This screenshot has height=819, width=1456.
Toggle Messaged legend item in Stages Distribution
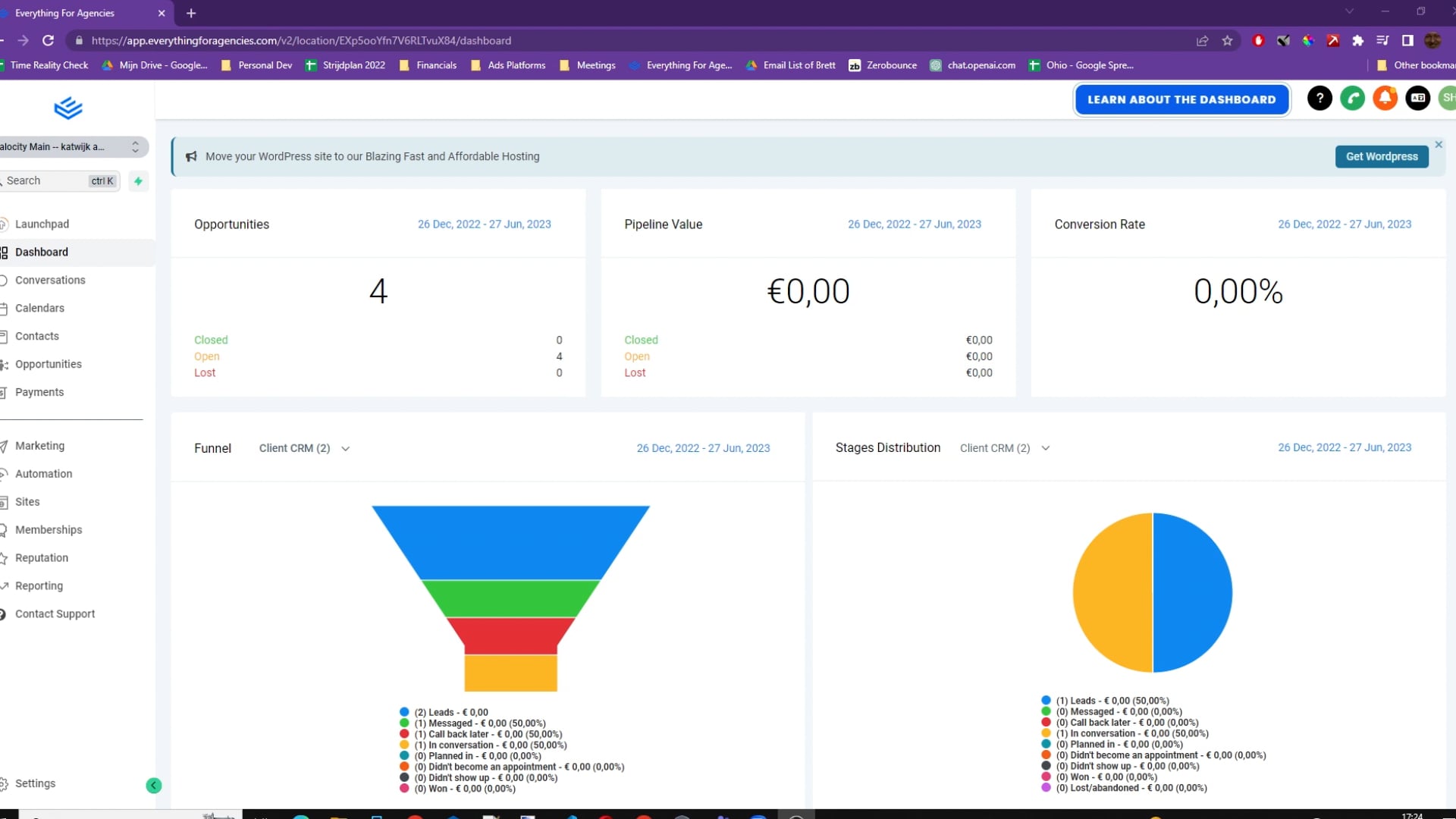pyautogui.click(x=1112, y=711)
